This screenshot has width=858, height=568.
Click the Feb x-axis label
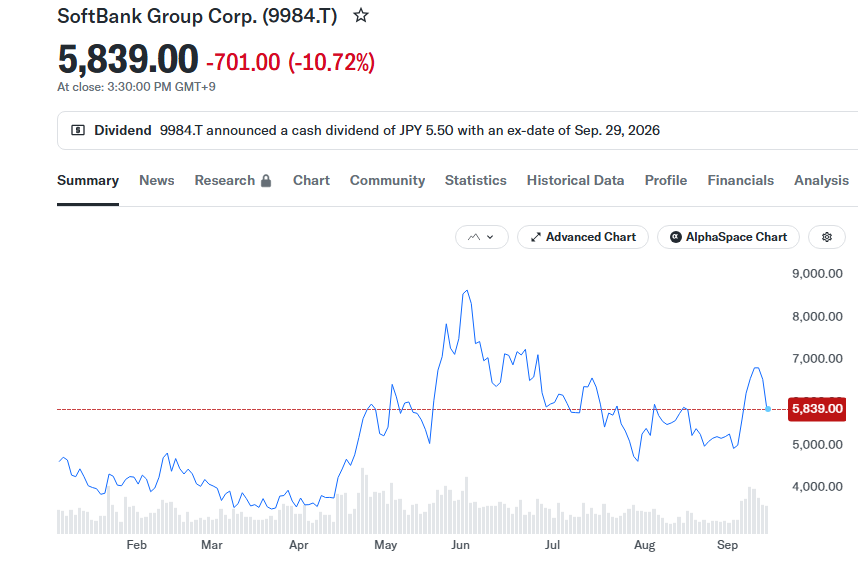(x=136, y=545)
